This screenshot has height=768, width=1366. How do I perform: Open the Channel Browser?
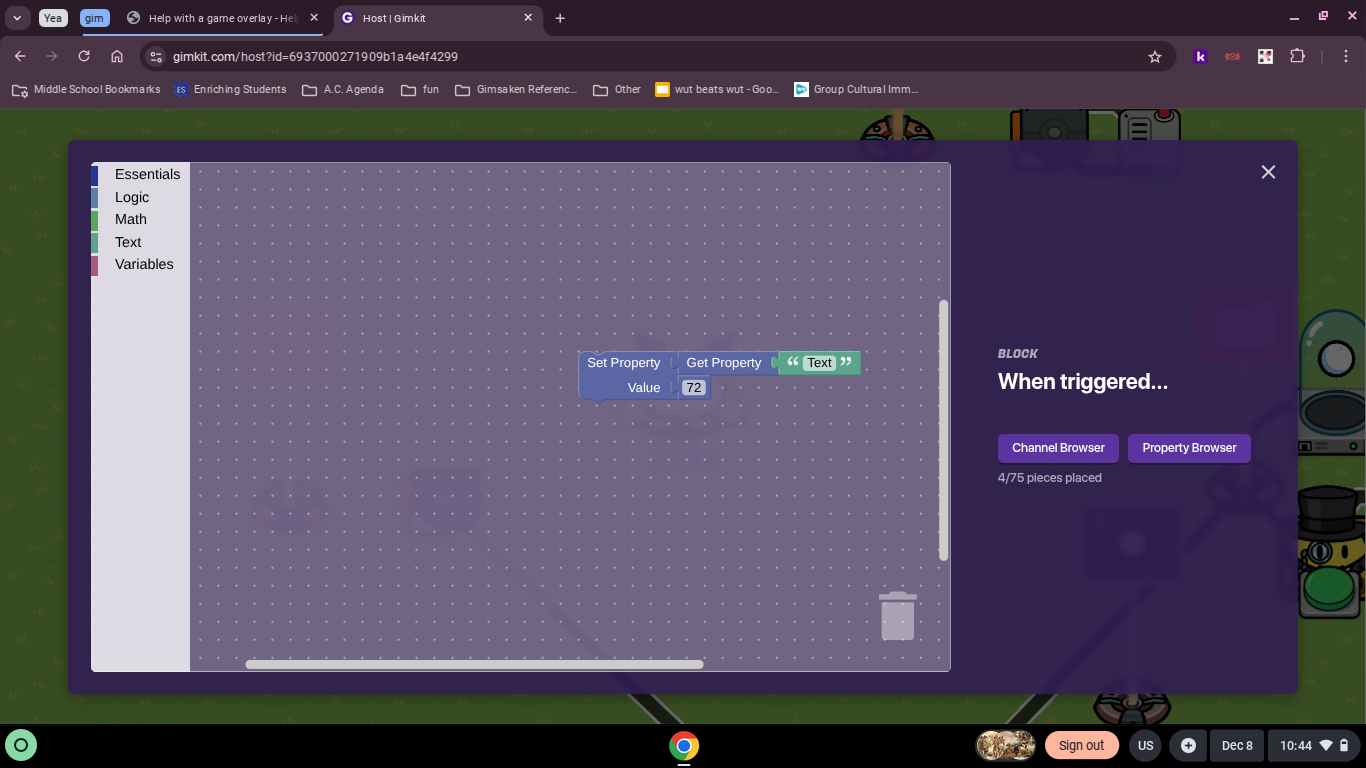(x=1058, y=448)
